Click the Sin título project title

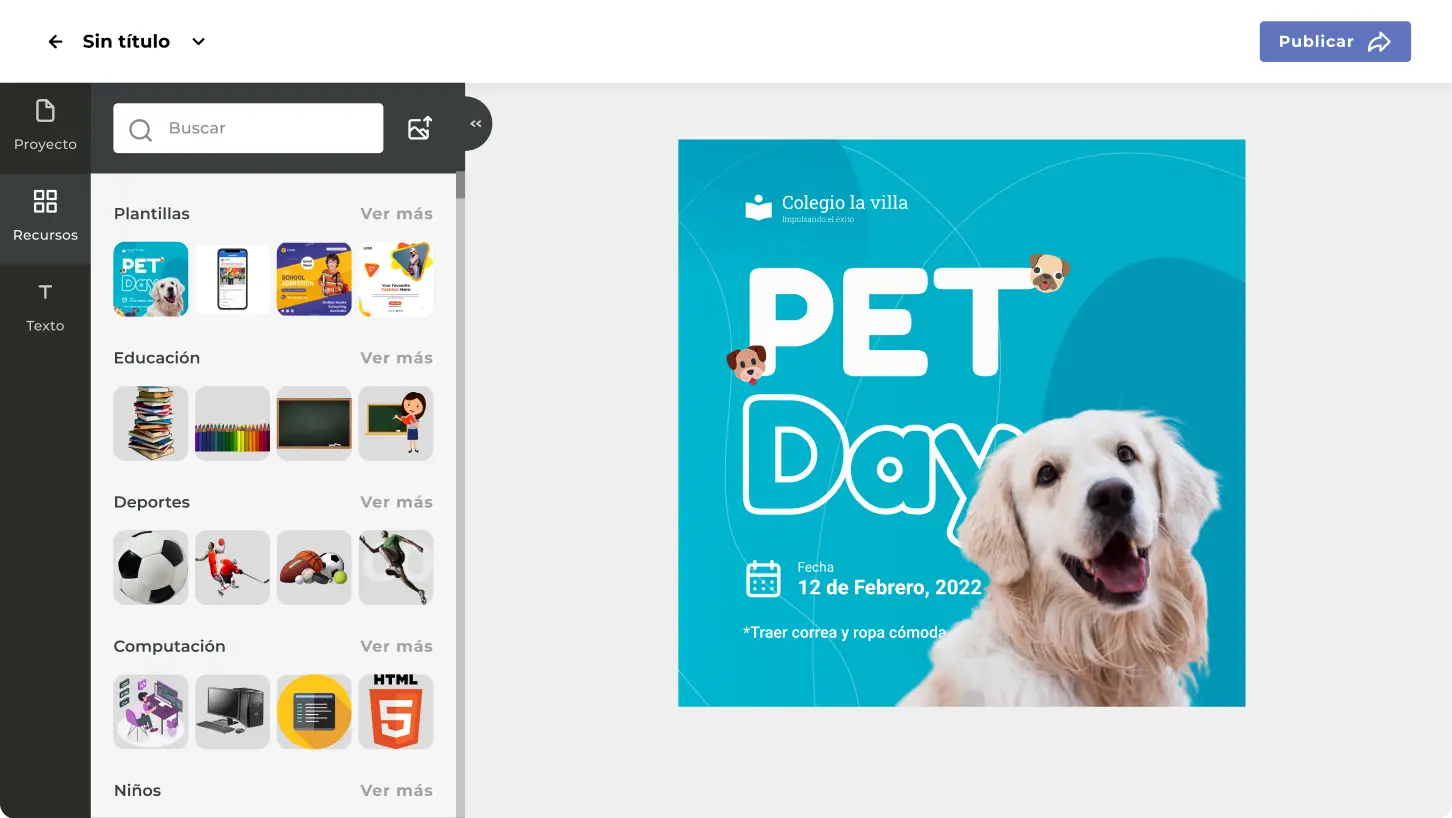click(126, 42)
